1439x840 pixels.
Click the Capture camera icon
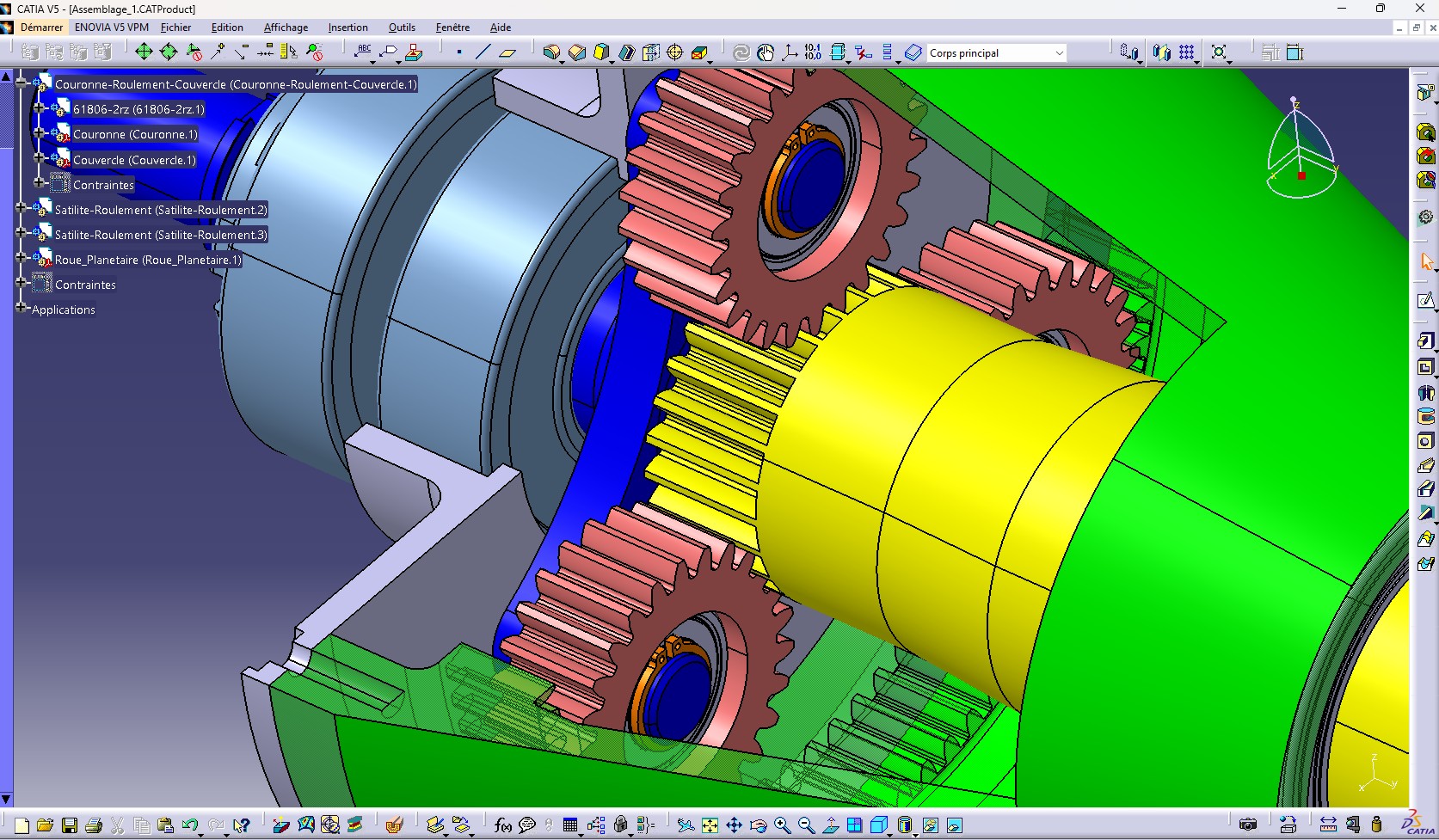pos(1248,825)
